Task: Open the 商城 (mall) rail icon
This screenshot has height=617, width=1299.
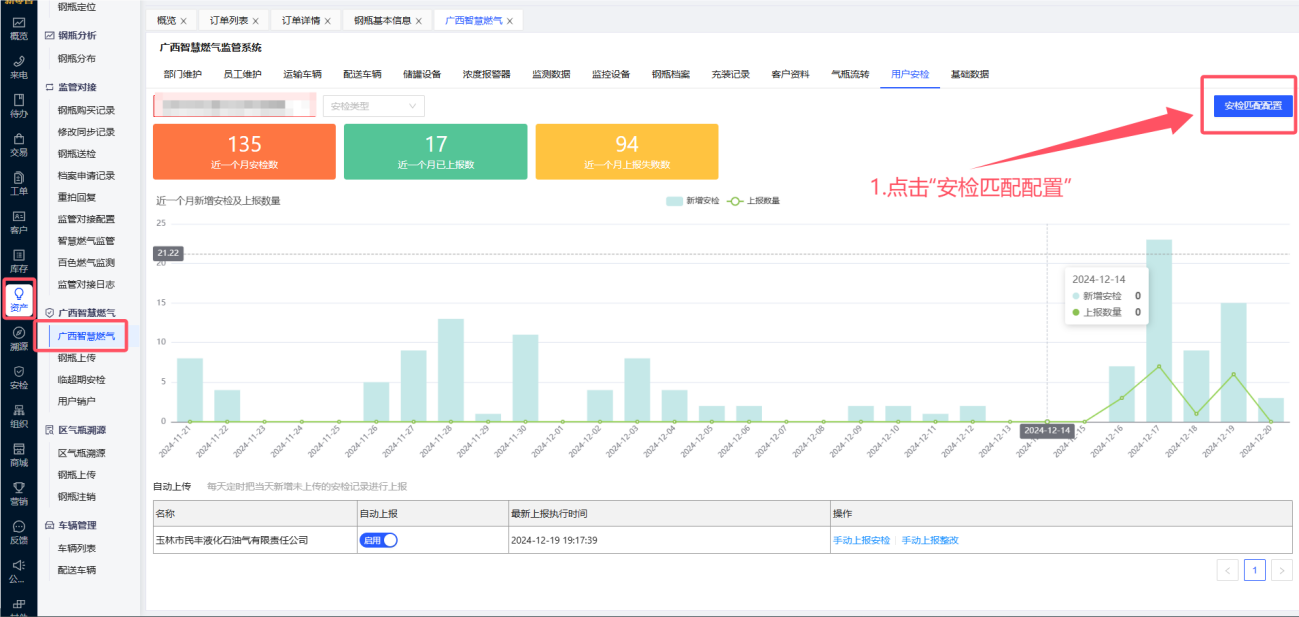Action: tap(18, 455)
